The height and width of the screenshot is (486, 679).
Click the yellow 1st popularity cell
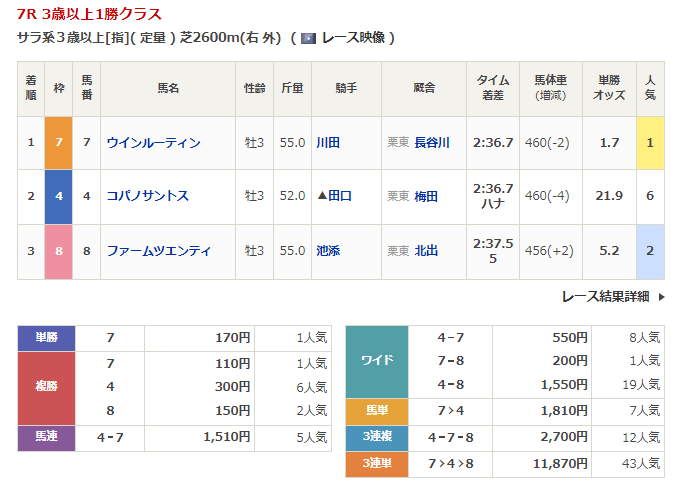[x=650, y=143]
